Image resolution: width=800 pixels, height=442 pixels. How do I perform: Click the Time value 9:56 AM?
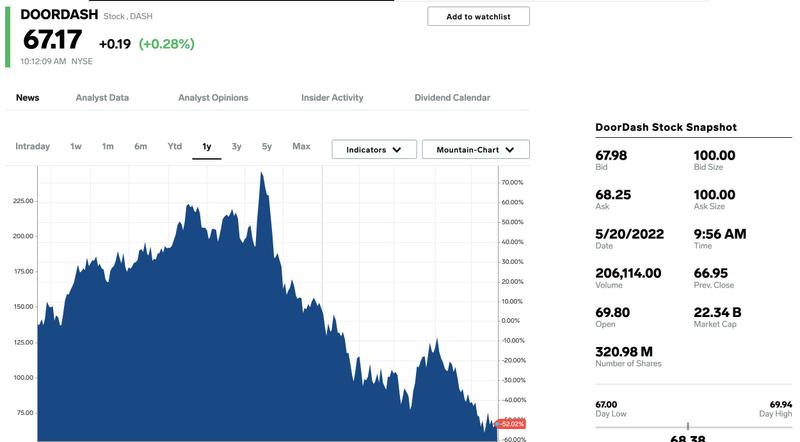click(x=720, y=234)
